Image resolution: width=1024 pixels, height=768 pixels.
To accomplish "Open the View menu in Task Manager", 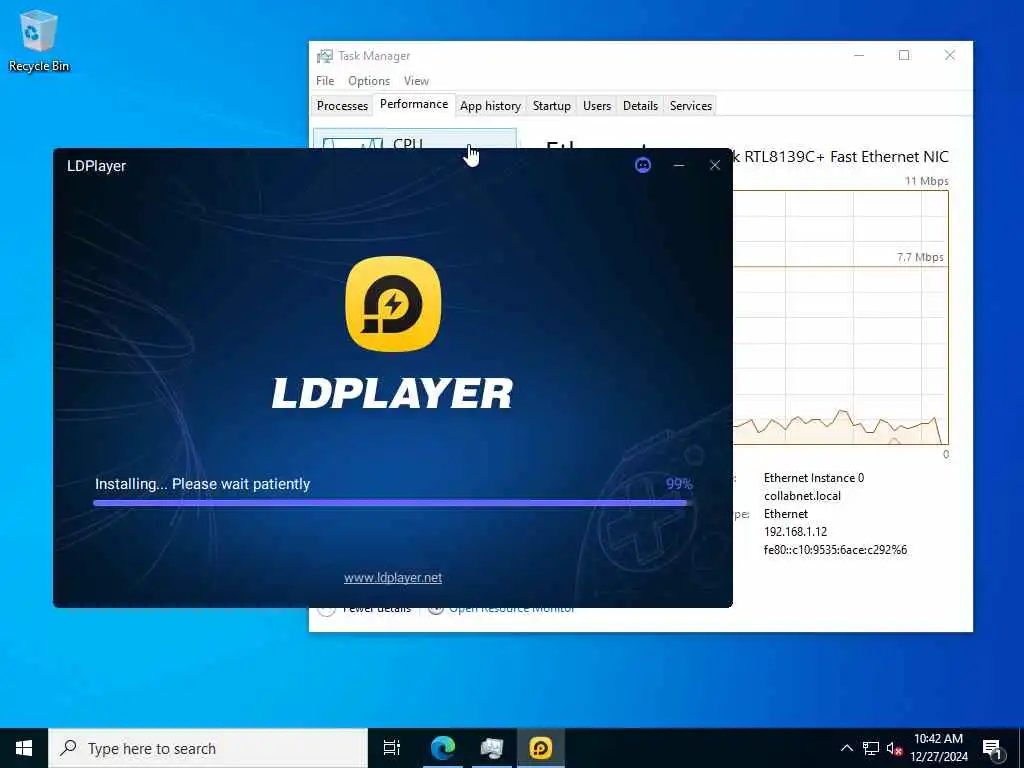I will (x=416, y=81).
